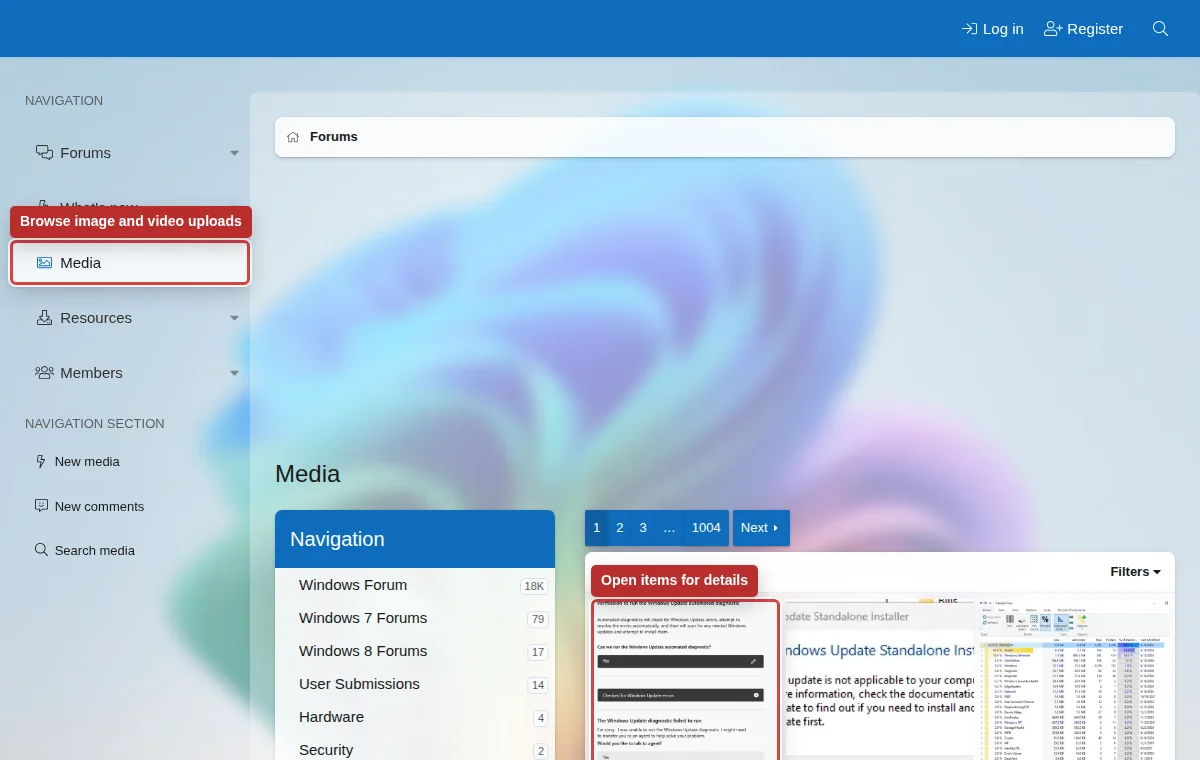
Task: Select the Windows 8 Forums category
Action: click(x=363, y=651)
